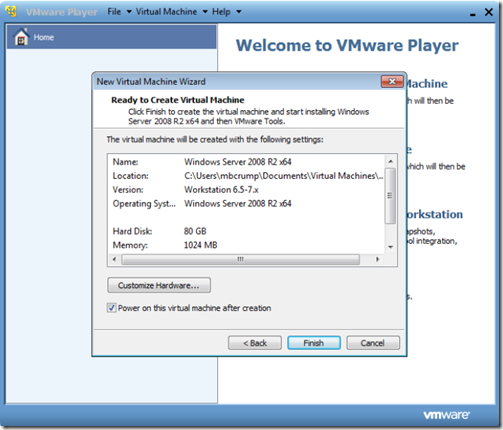This screenshot has height=430, width=503.
Task: Select the Home entry in the library
Action: [112, 37]
